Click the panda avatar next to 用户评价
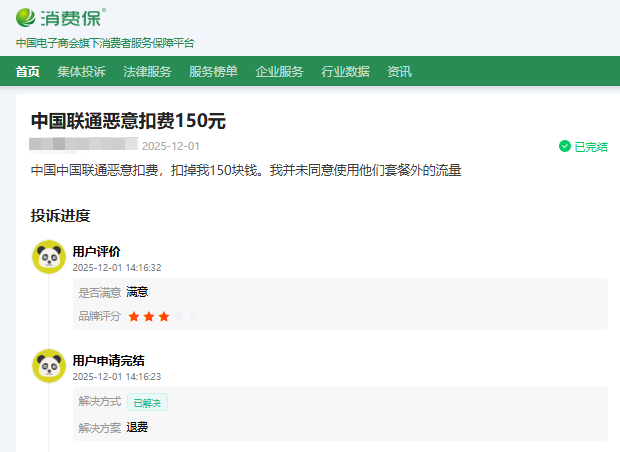The width and height of the screenshot is (620, 452). (48, 258)
